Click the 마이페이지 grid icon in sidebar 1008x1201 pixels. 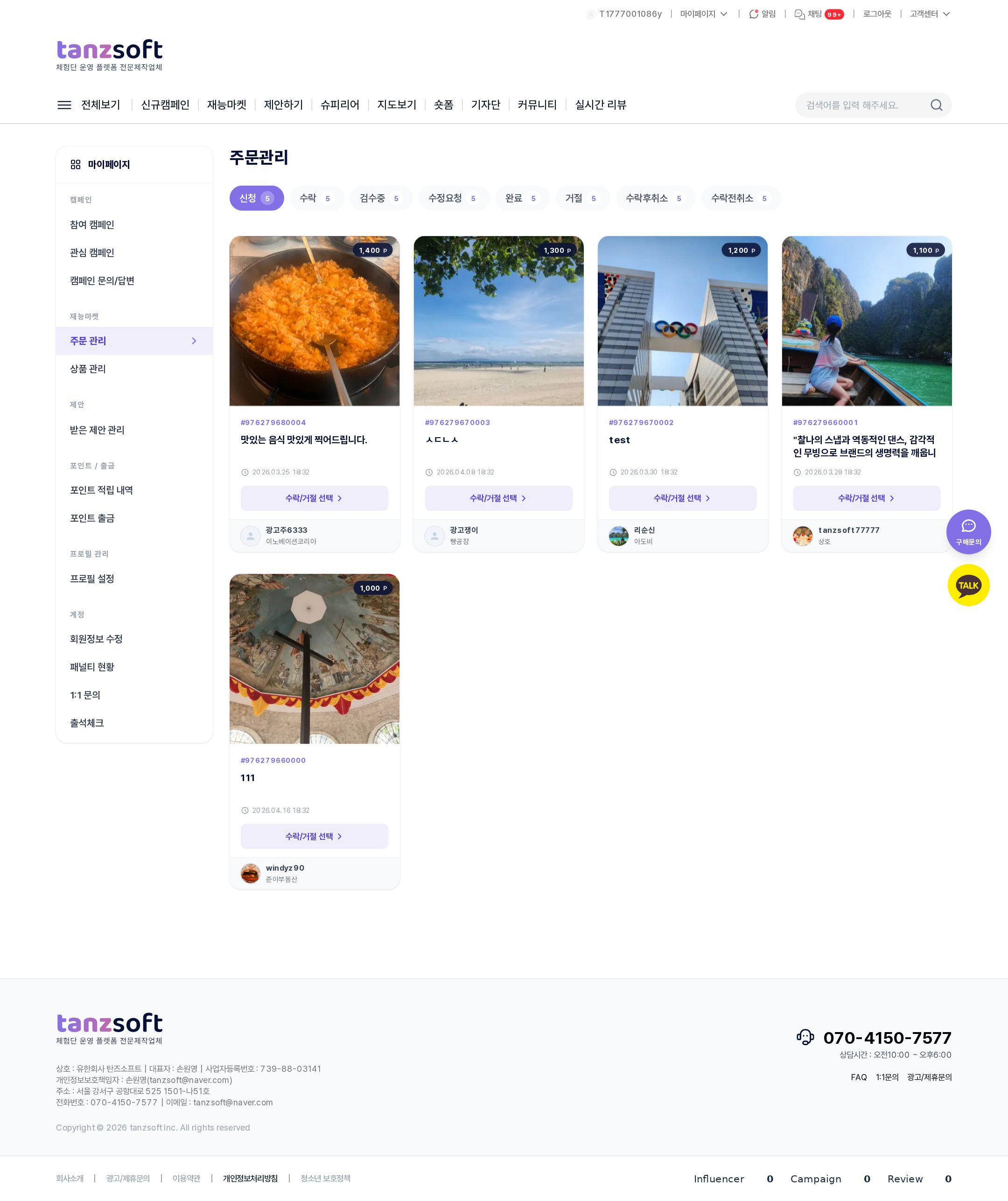[x=76, y=165]
